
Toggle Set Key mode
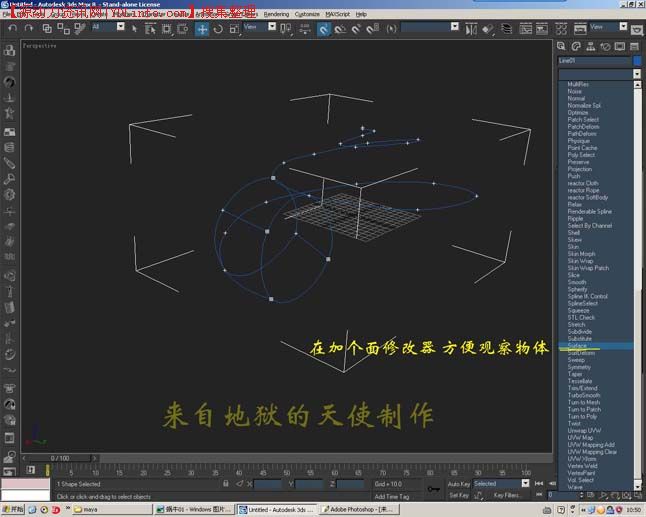pyautogui.click(x=458, y=495)
